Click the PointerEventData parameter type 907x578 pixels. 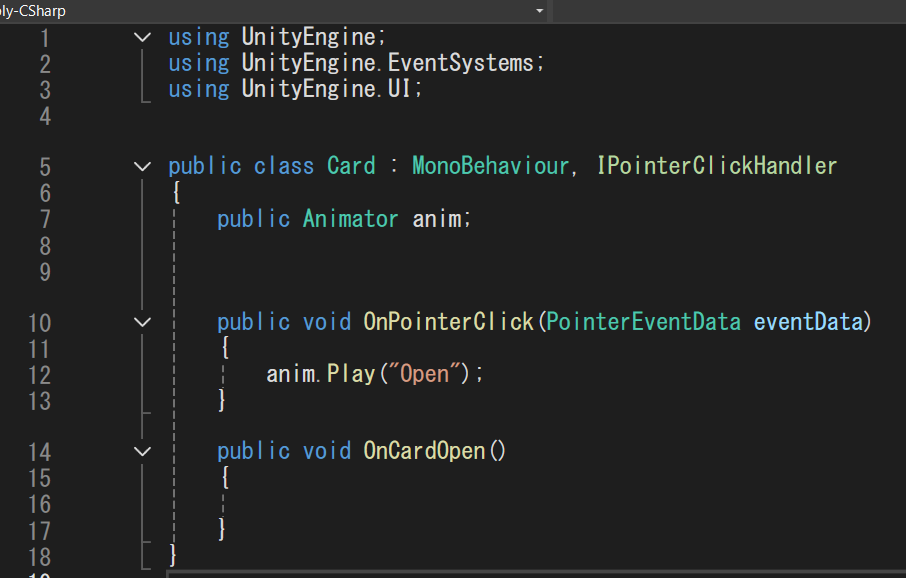[x=643, y=322]
